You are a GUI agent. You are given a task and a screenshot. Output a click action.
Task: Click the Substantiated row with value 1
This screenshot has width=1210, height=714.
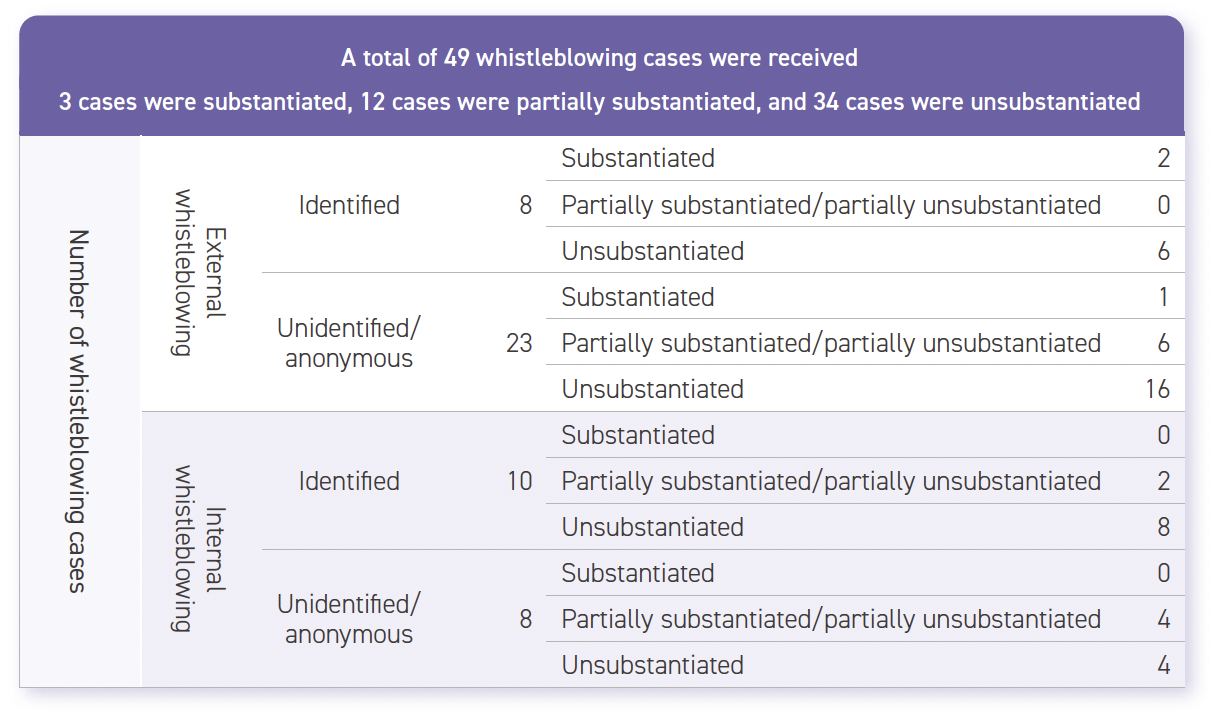coord(866,297)
